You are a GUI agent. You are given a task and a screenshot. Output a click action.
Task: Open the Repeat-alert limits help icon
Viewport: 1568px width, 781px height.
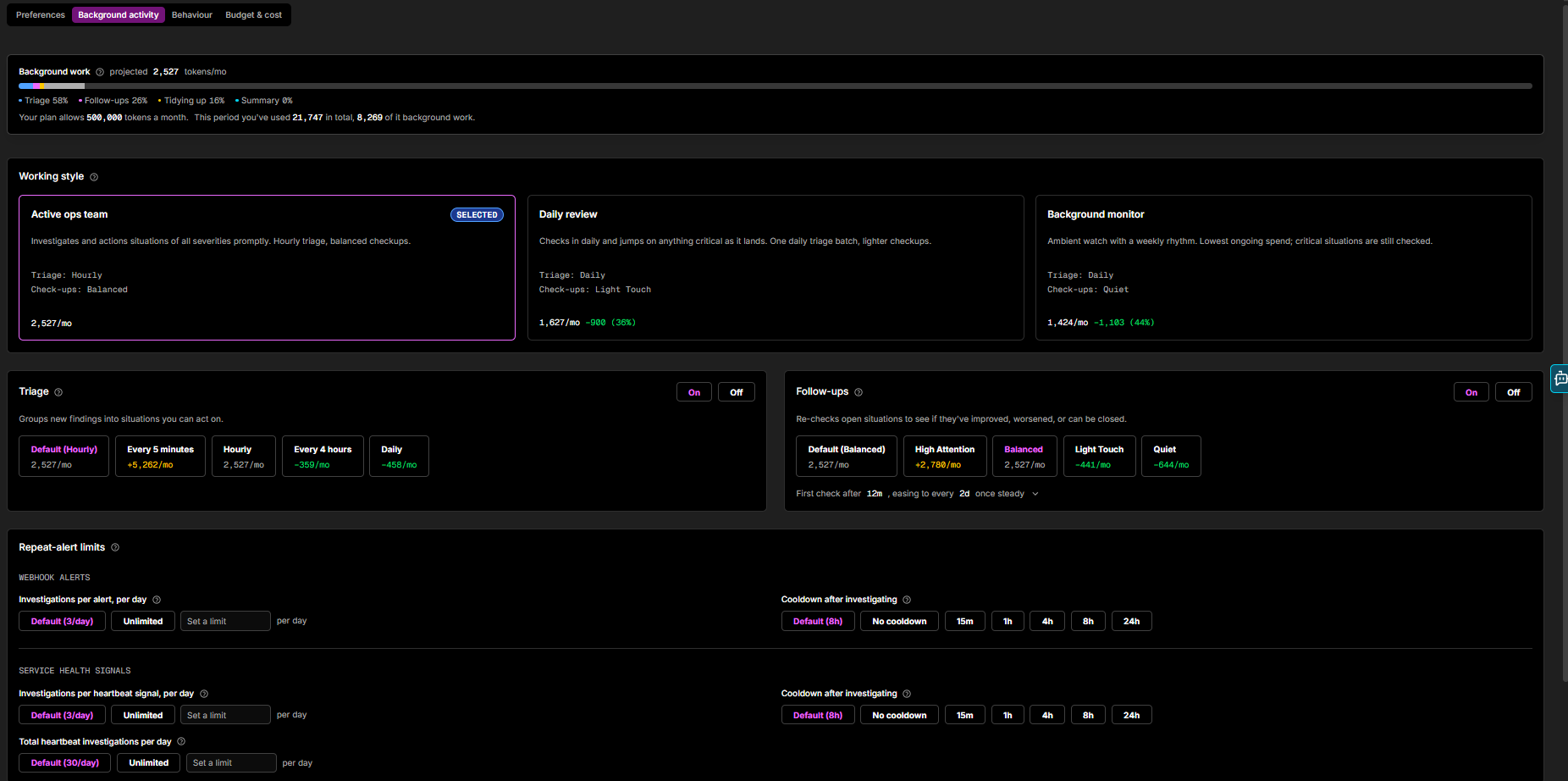[115, 547]
